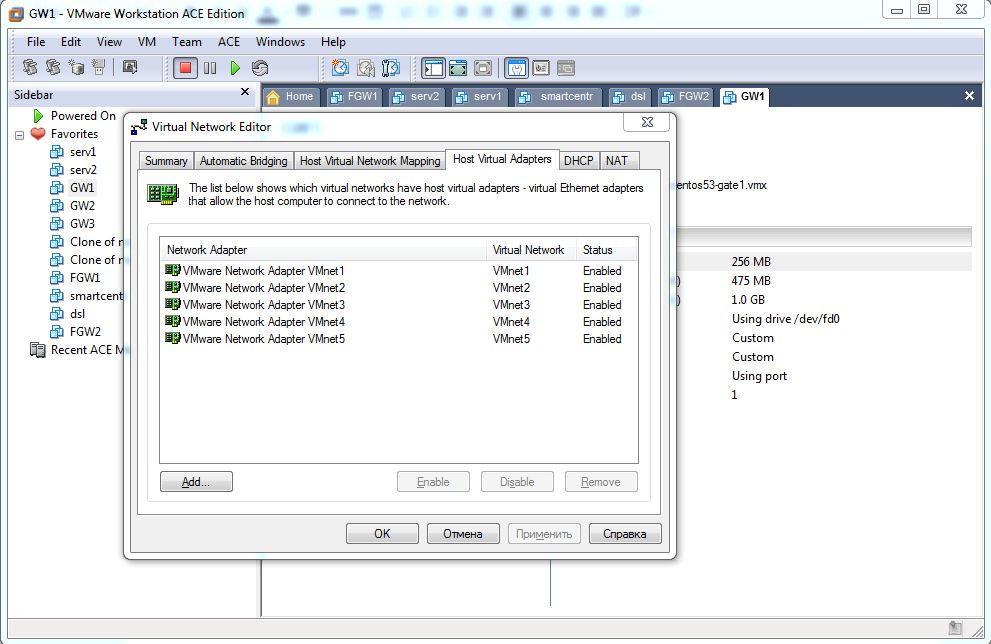Click the Virtual Network column header
Viewport: 991px width, 644px height.
point(531,250)
